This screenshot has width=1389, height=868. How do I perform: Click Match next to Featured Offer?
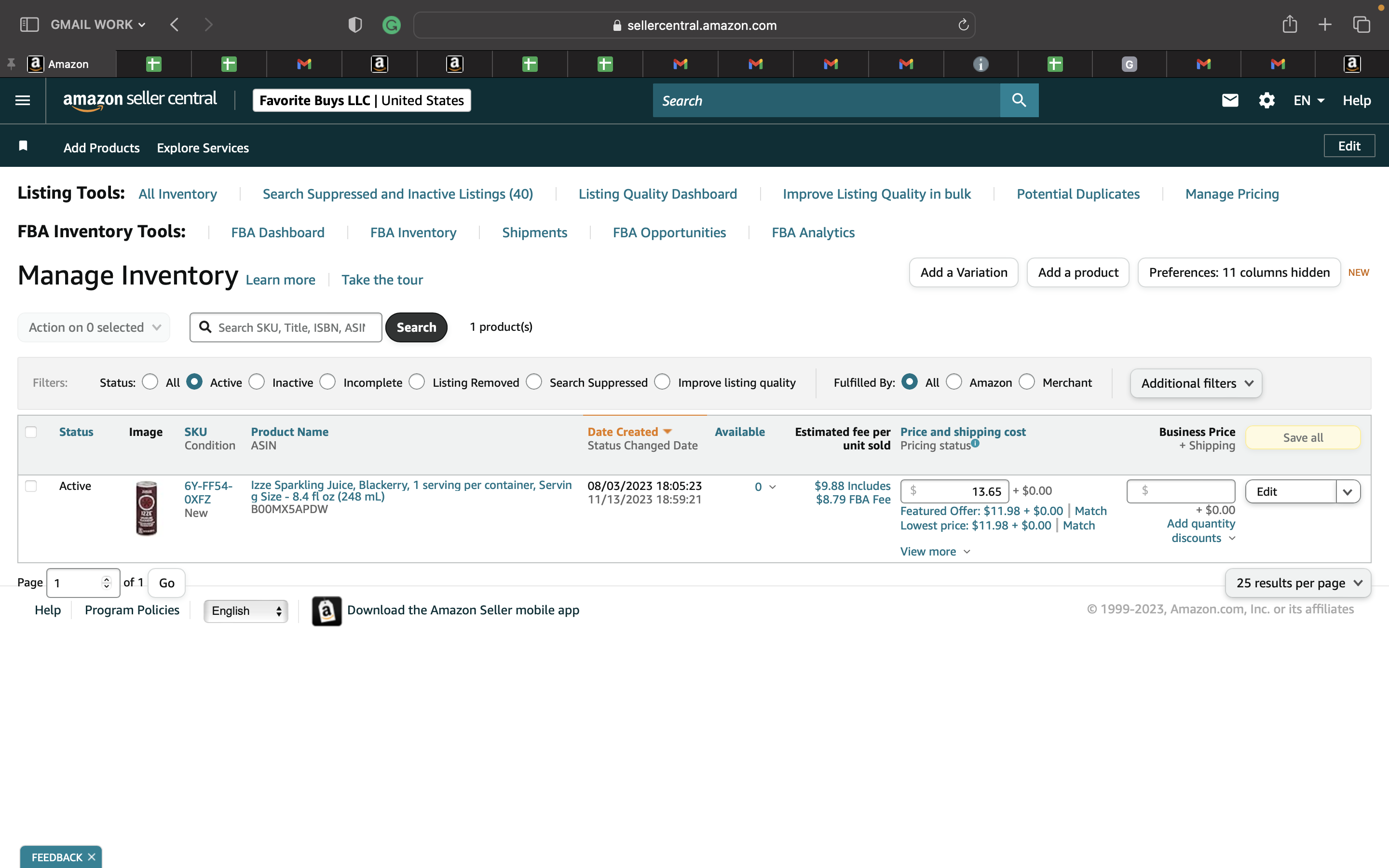[1090, 511]
